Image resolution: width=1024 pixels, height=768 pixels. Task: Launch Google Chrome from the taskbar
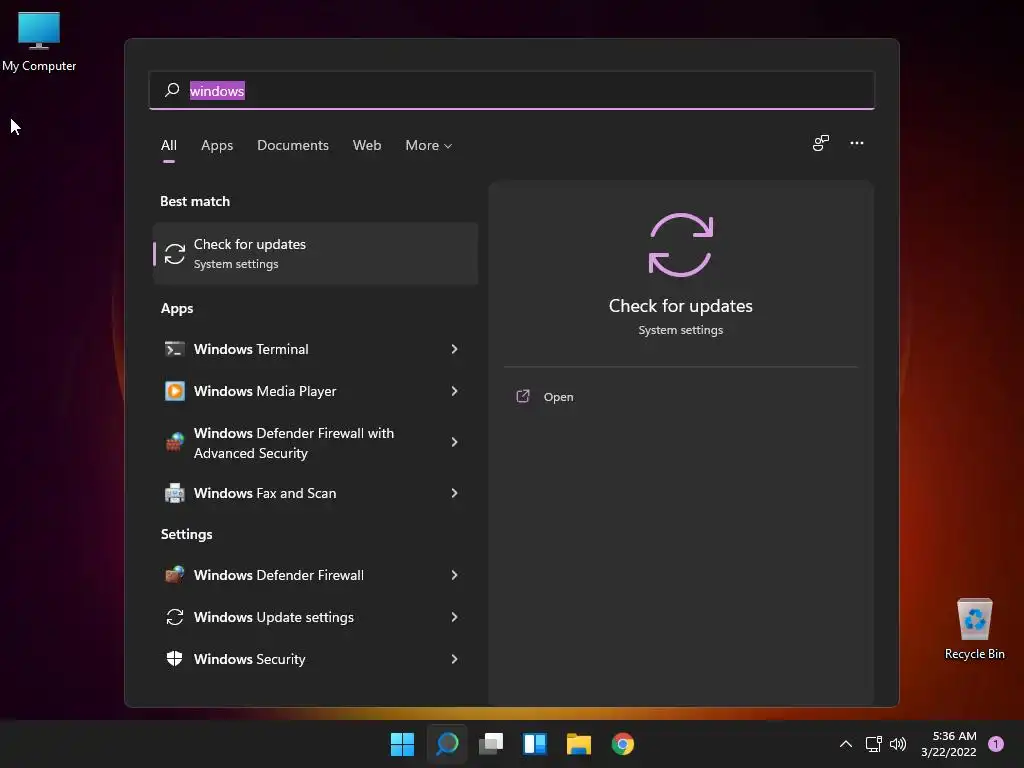pos(622,744)
